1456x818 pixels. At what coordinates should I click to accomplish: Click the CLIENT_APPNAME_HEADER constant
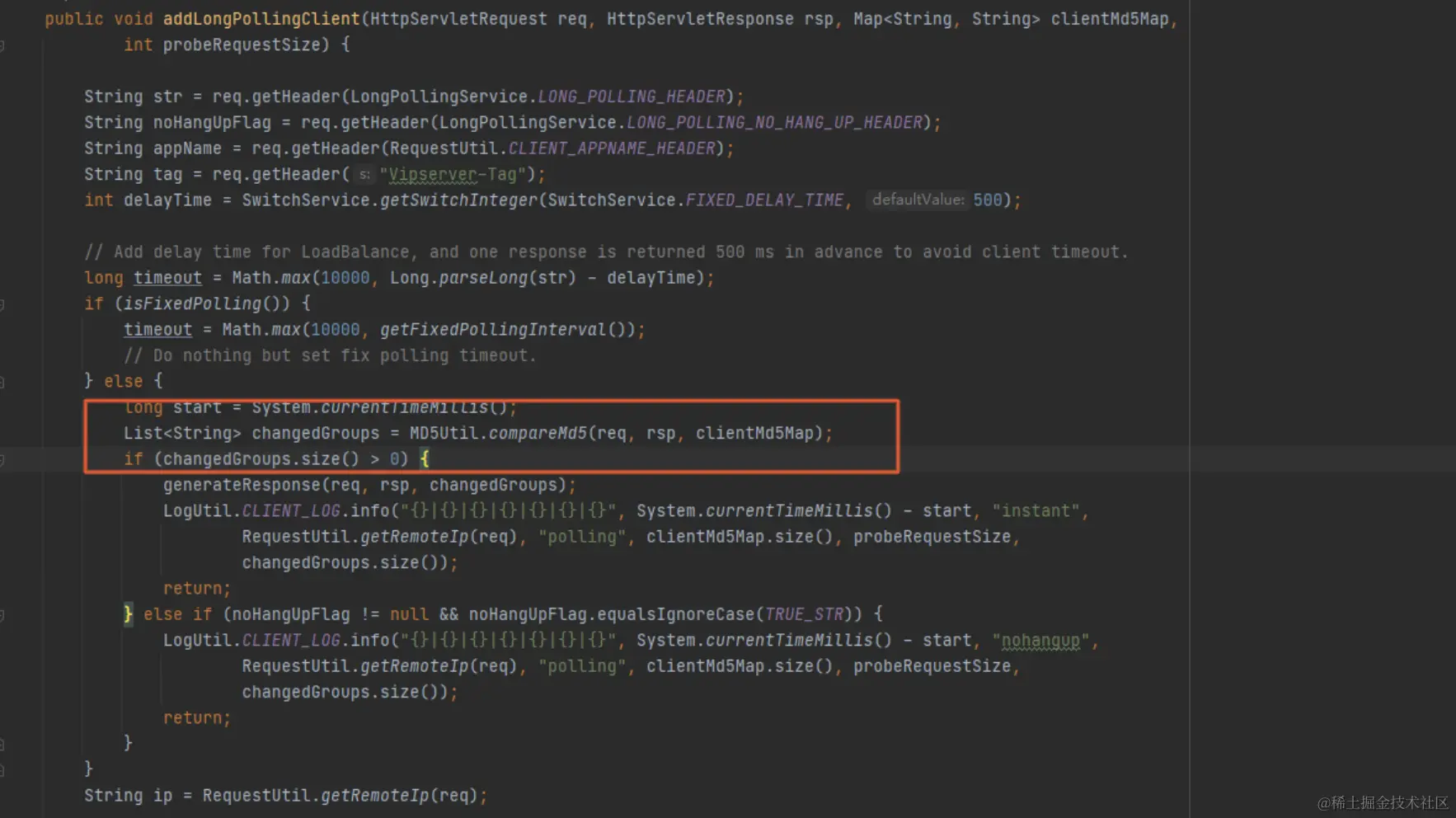pos(611,148)
